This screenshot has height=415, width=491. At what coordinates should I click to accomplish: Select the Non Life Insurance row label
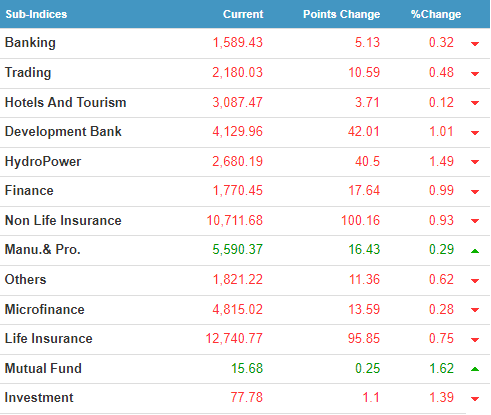[x=63, y=220]
